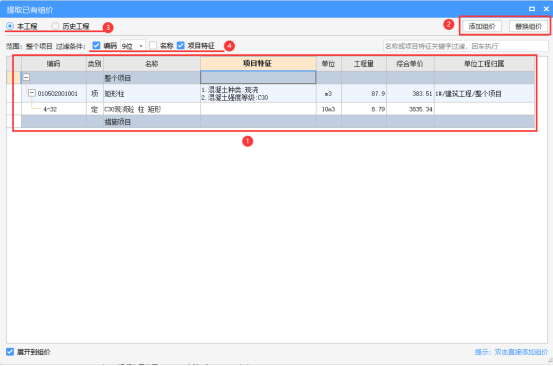Click the 项目特征 column header

click(x=258, y=64)
